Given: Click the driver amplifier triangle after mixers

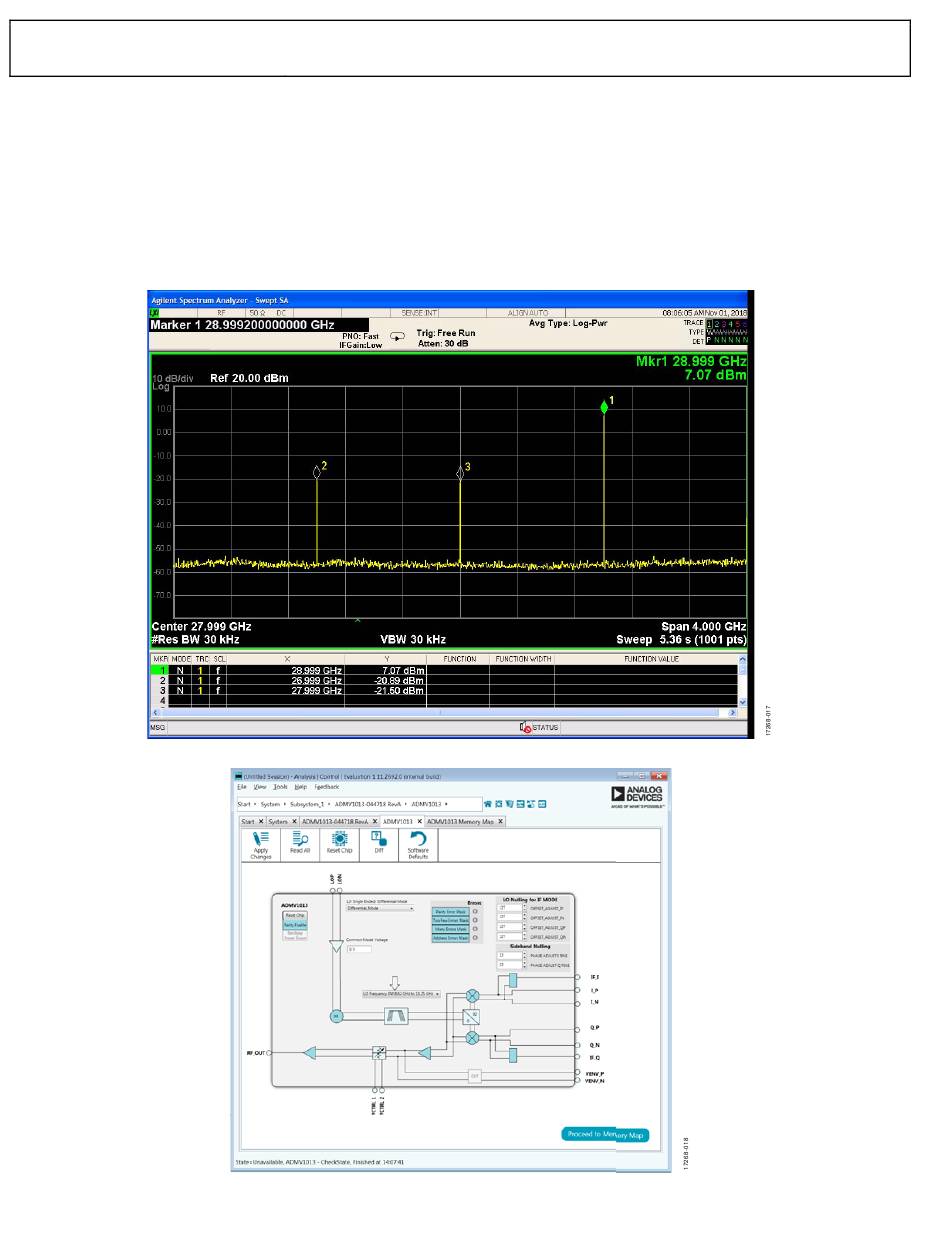Looking at the screenshot, I should click(x=425, y=1052).
